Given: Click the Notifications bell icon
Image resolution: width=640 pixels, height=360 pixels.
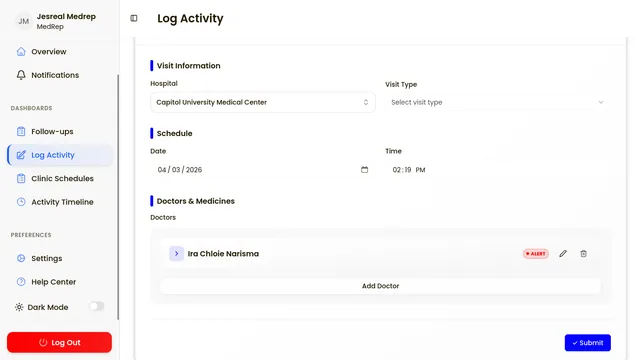Looking at the screenshot, I should tap(21, 75).
